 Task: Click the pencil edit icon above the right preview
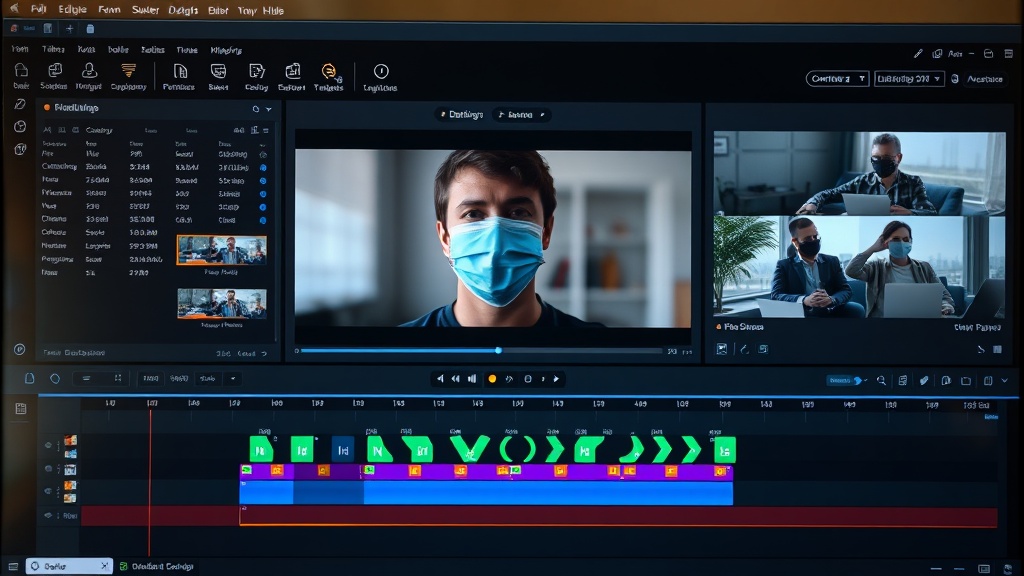918,55
